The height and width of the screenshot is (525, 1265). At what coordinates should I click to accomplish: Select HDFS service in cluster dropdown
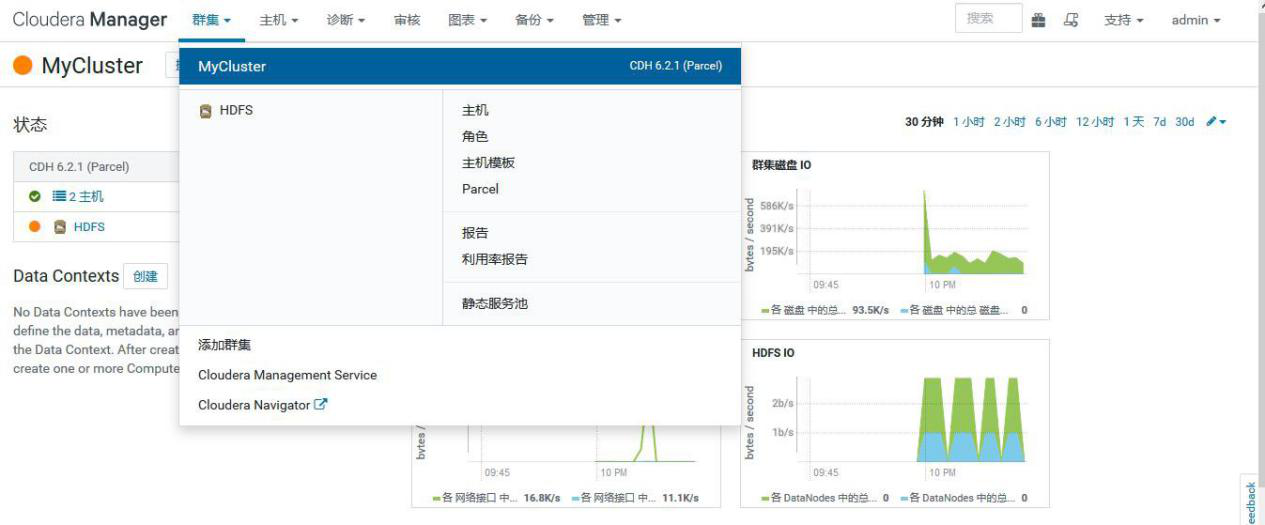[236, 111]
